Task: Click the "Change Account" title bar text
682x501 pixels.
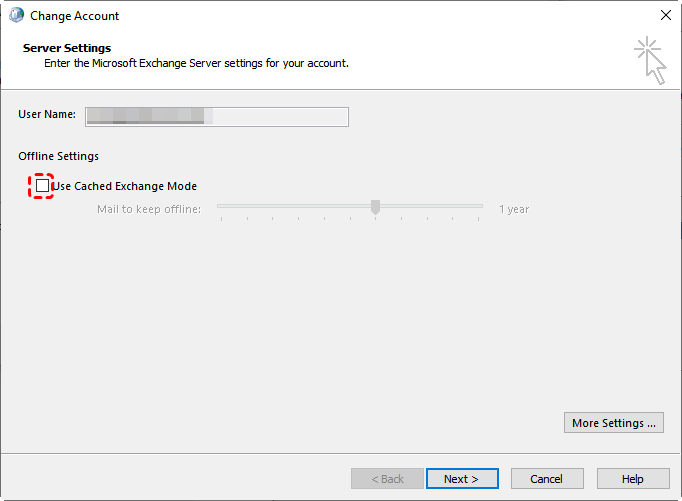Action: pyautogui.click(x=74, y=16)
